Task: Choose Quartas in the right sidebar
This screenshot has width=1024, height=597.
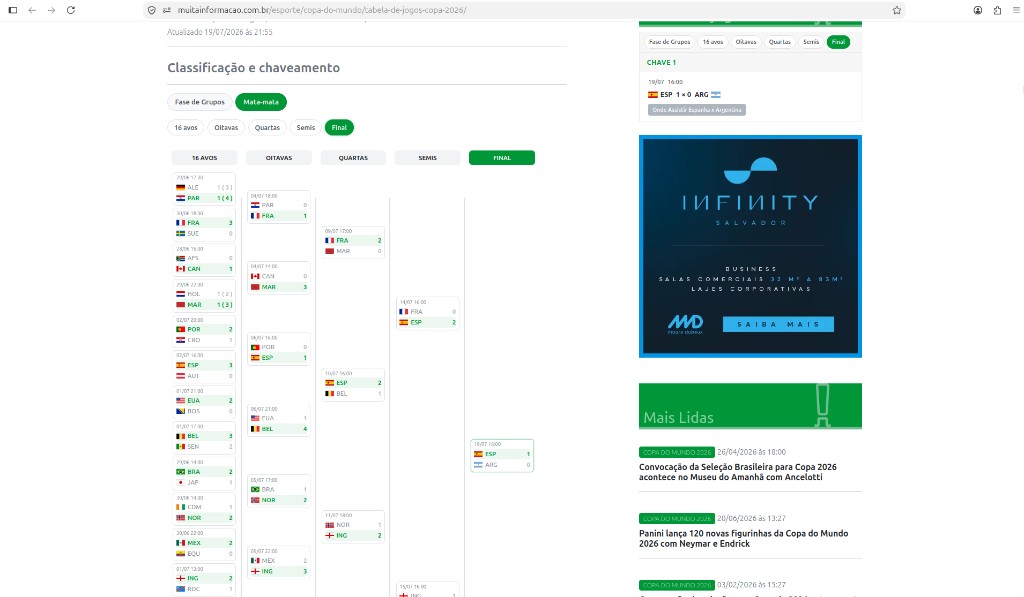Action: [780, 42]
